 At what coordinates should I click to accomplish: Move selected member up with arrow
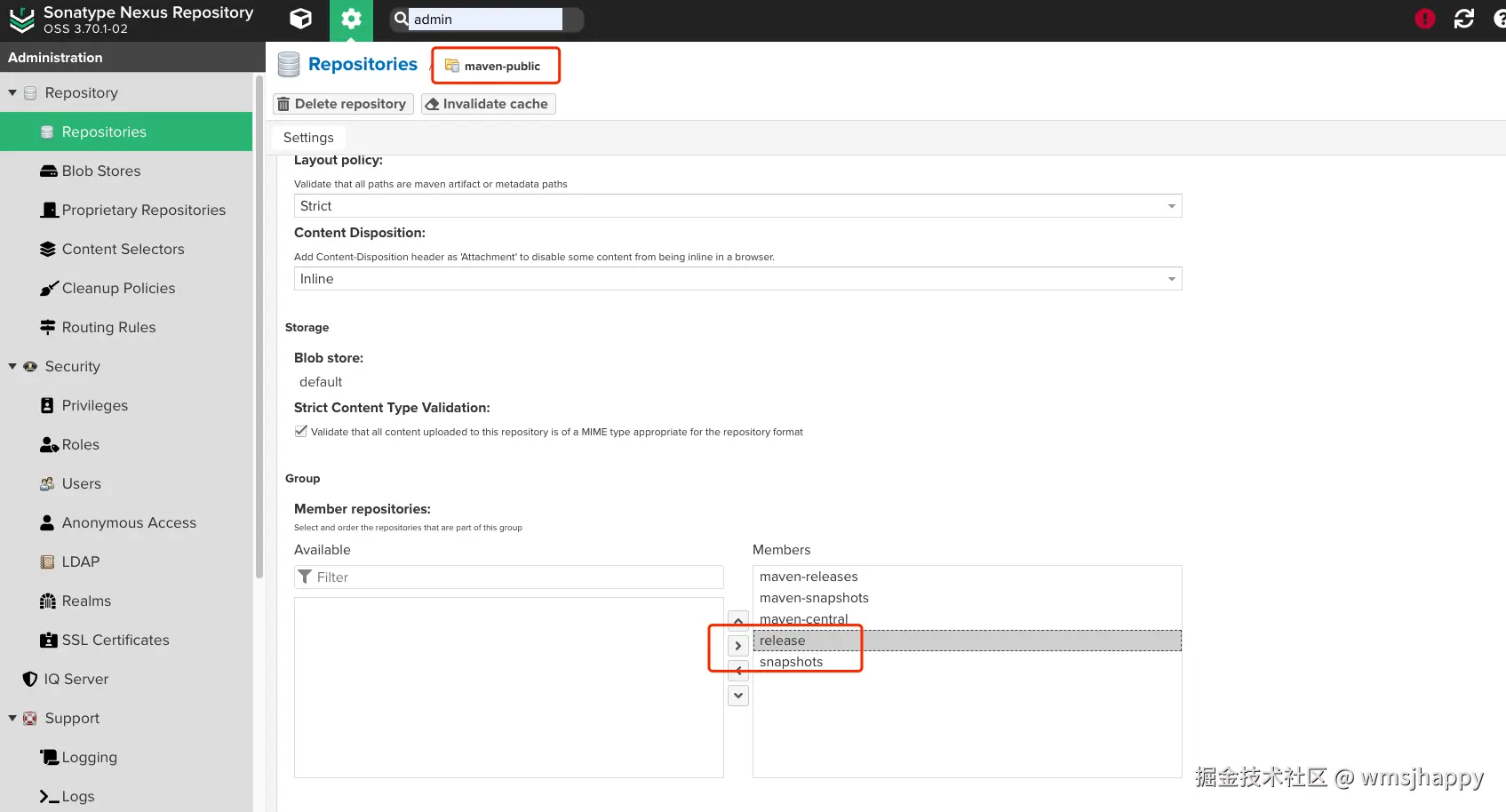(x=738, y=619)
